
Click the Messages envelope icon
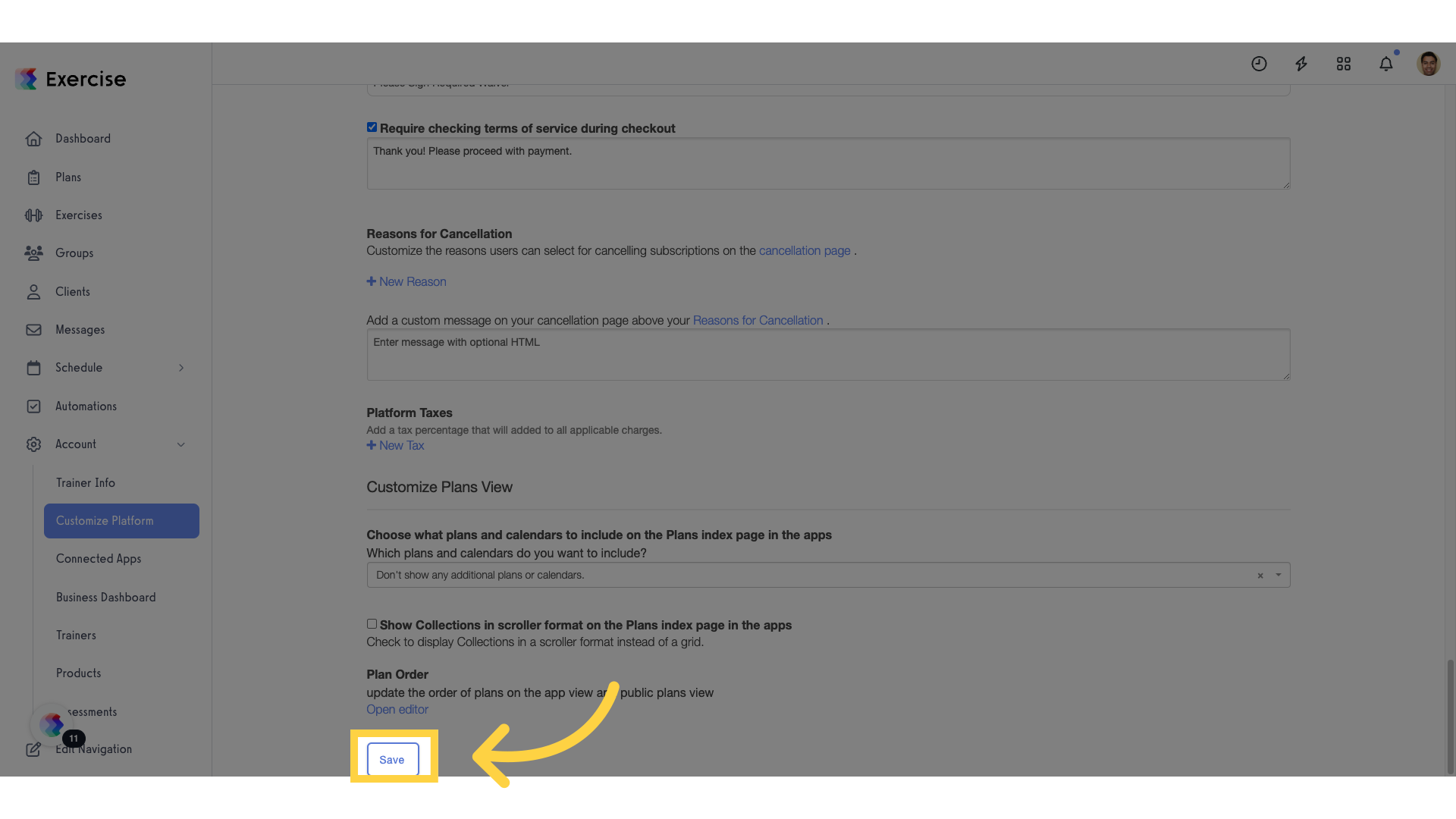click(33, 330)
